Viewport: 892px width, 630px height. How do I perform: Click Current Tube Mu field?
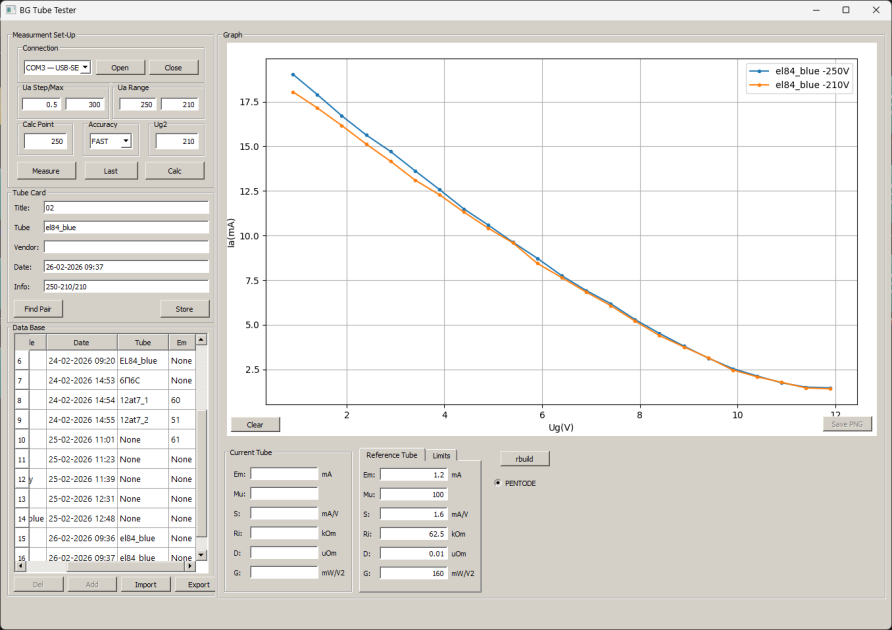[284, 493]
